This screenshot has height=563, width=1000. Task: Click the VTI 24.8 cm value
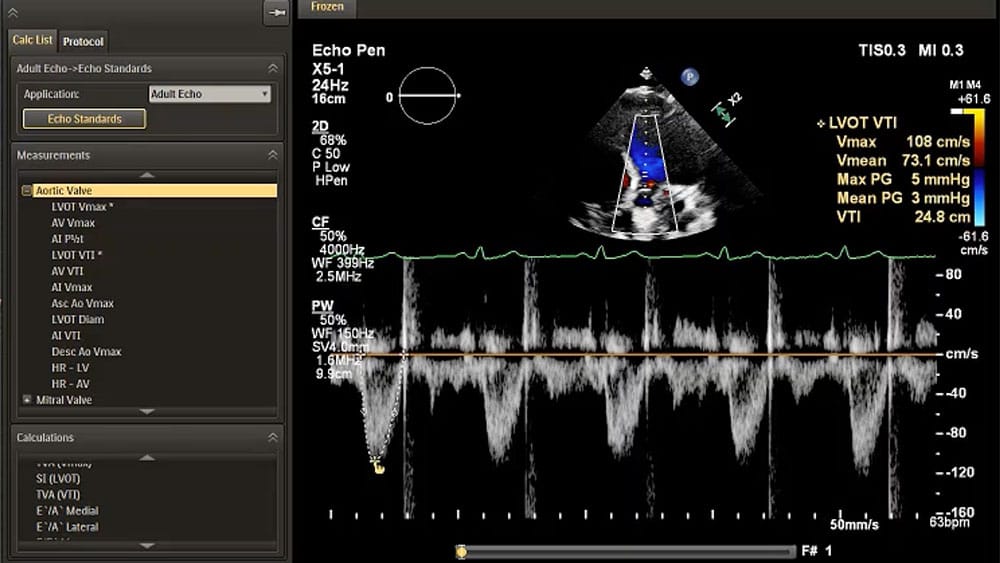tap(942, 217)
